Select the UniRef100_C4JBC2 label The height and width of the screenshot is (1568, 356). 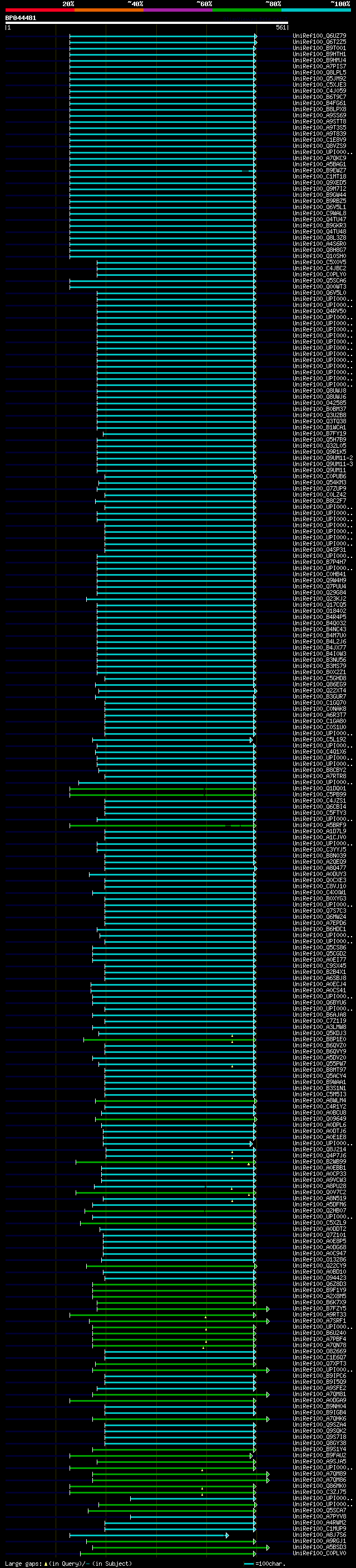(319, 269)
